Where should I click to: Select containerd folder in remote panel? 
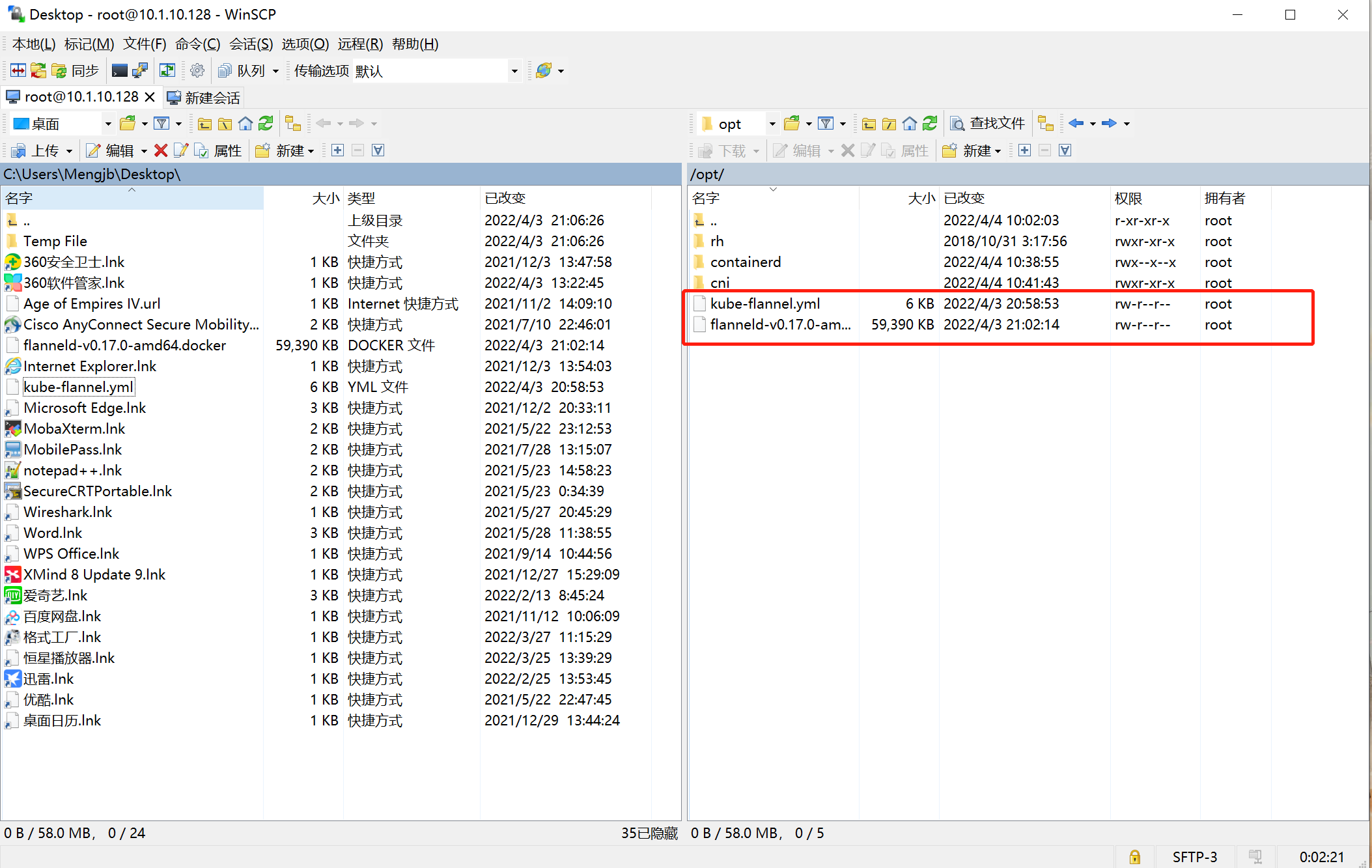point(746,262)
